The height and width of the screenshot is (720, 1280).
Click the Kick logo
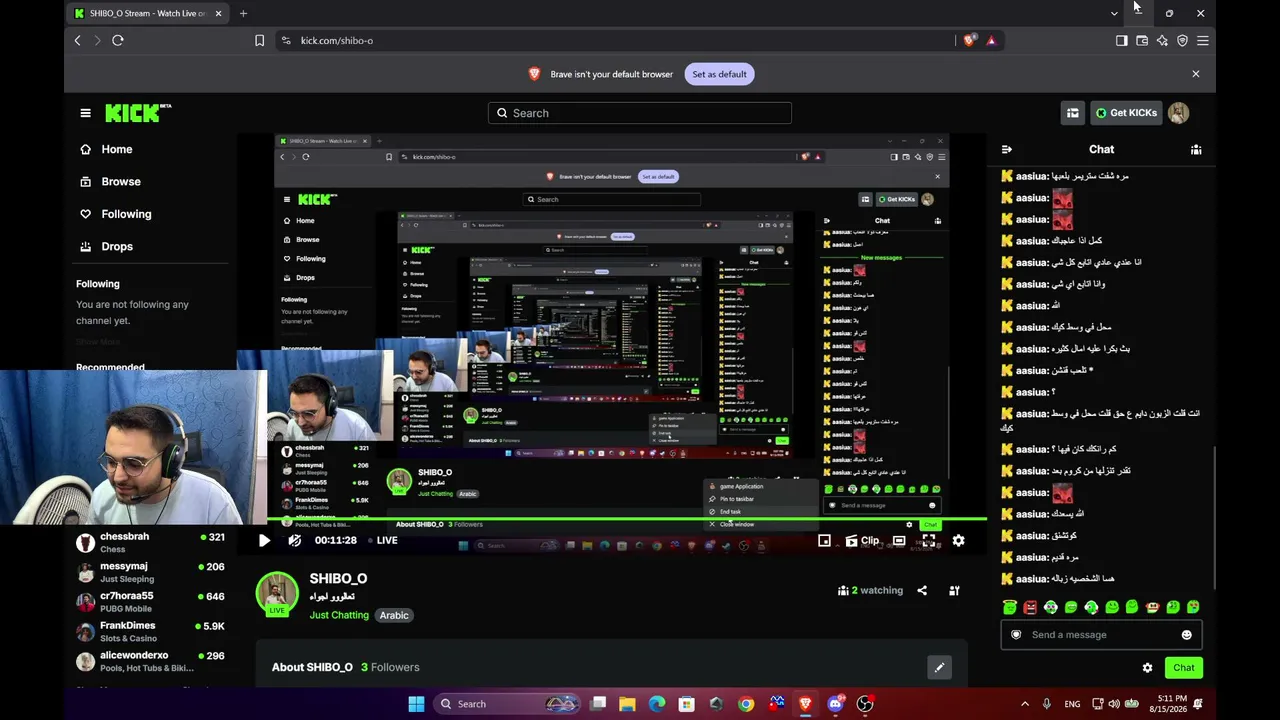pyautogui.click(x=138, y=113)
